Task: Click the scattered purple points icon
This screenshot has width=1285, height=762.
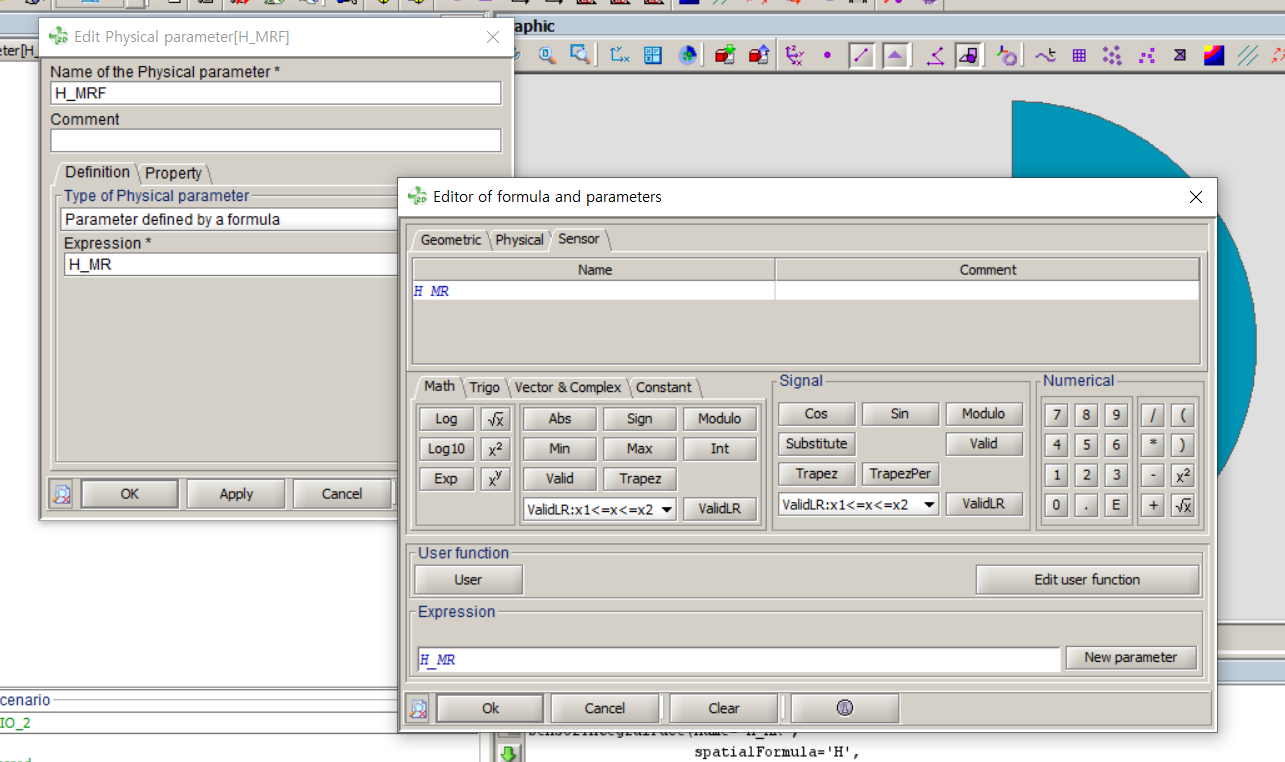Action: [1146, 55]
